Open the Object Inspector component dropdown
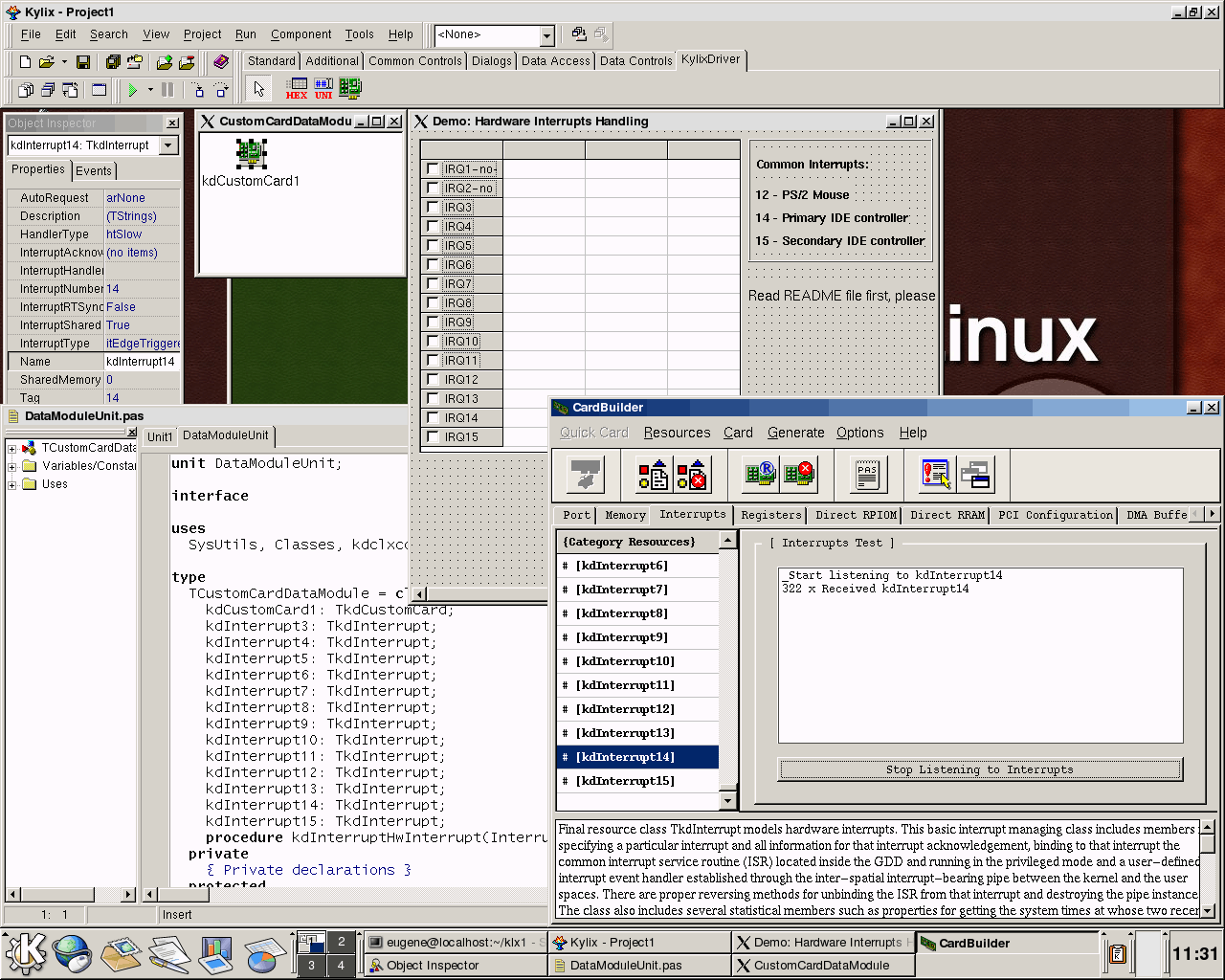This screenshot has height=980, width=1225. (169, 145)
